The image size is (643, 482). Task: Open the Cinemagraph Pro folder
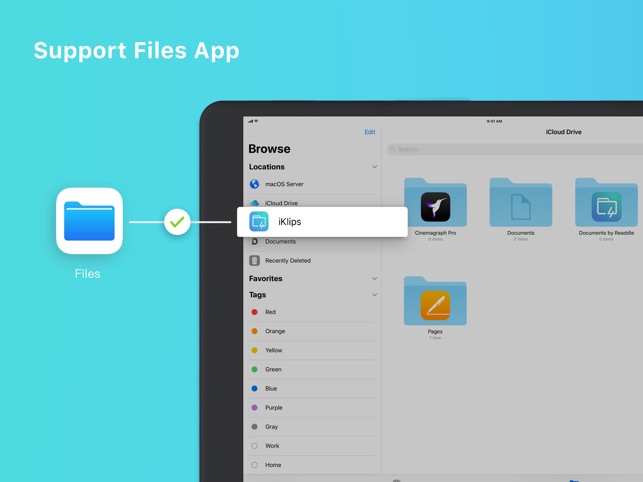tap(435, 202)
